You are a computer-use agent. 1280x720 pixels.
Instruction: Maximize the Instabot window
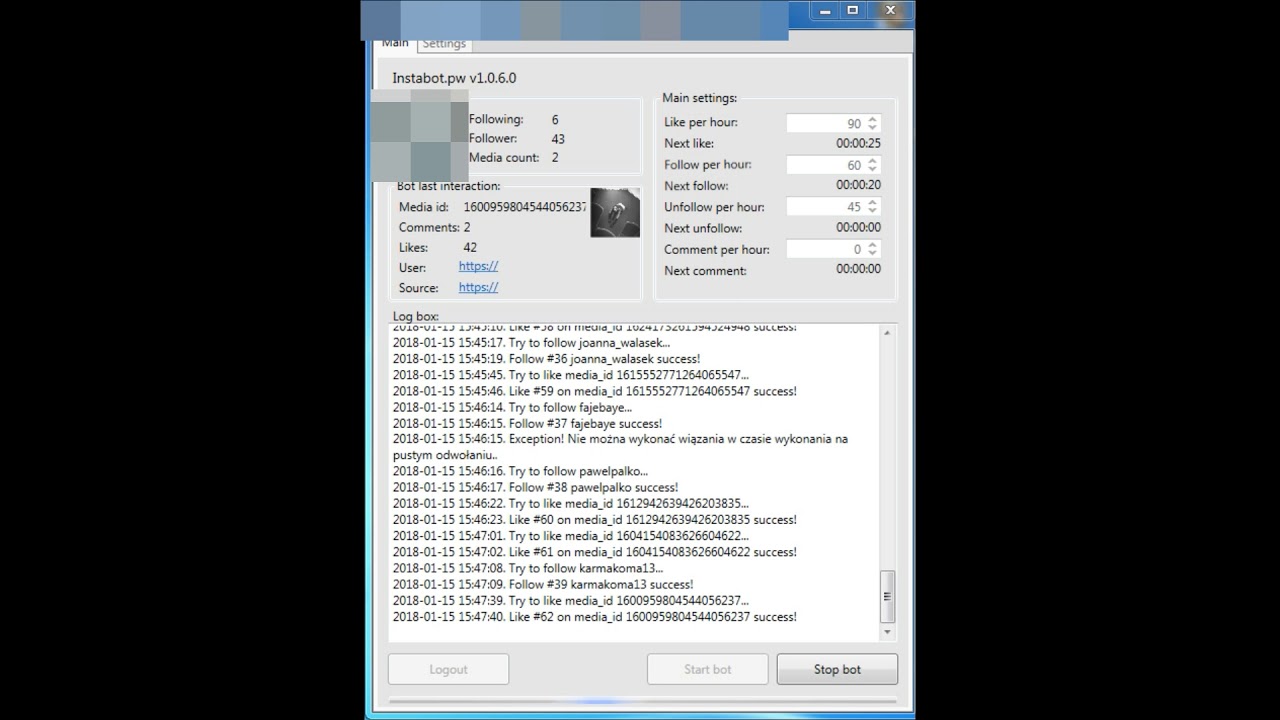[x=853, y=11]
